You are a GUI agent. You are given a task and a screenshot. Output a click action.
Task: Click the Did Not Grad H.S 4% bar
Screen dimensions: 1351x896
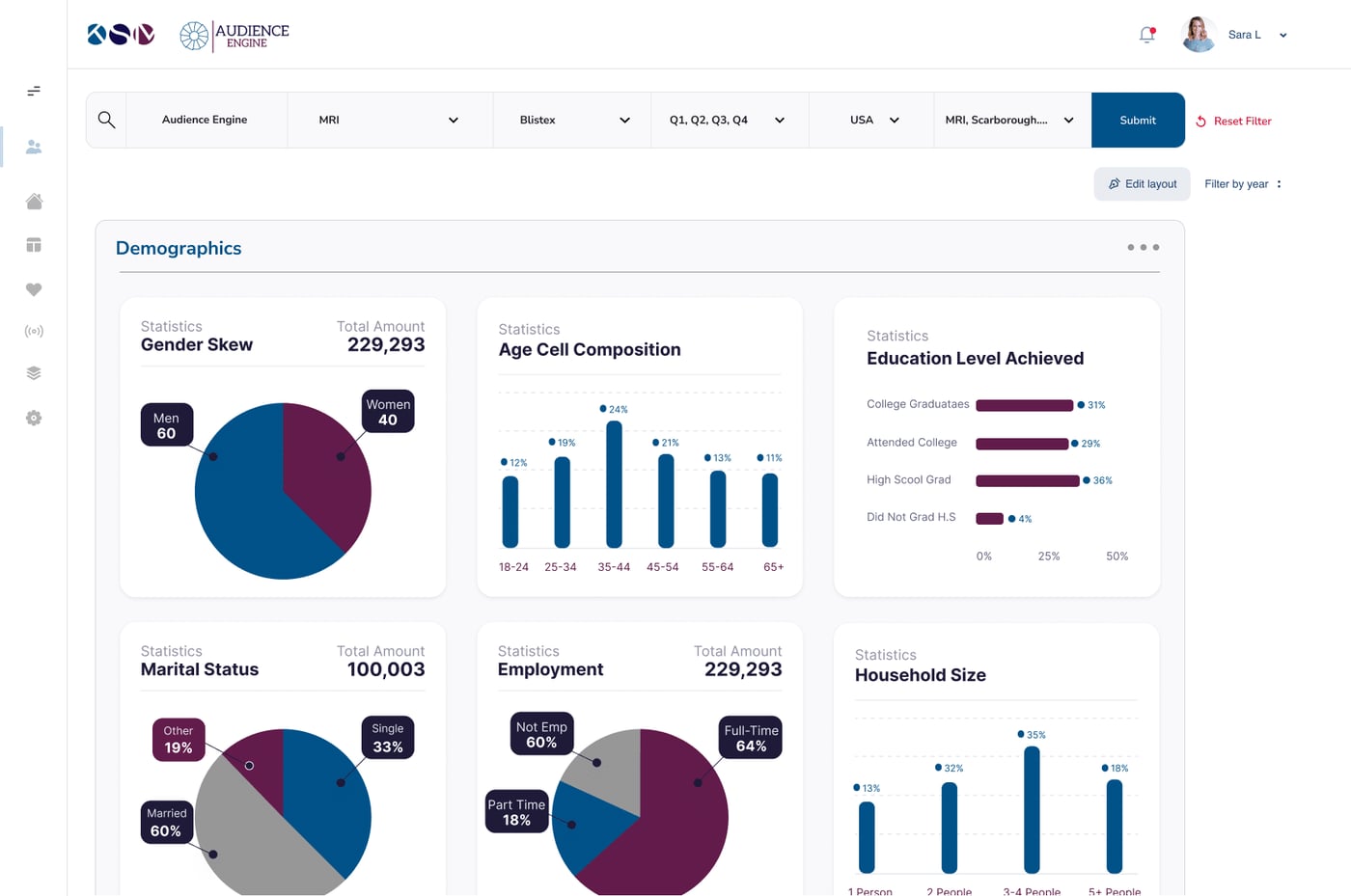[990, 519]
